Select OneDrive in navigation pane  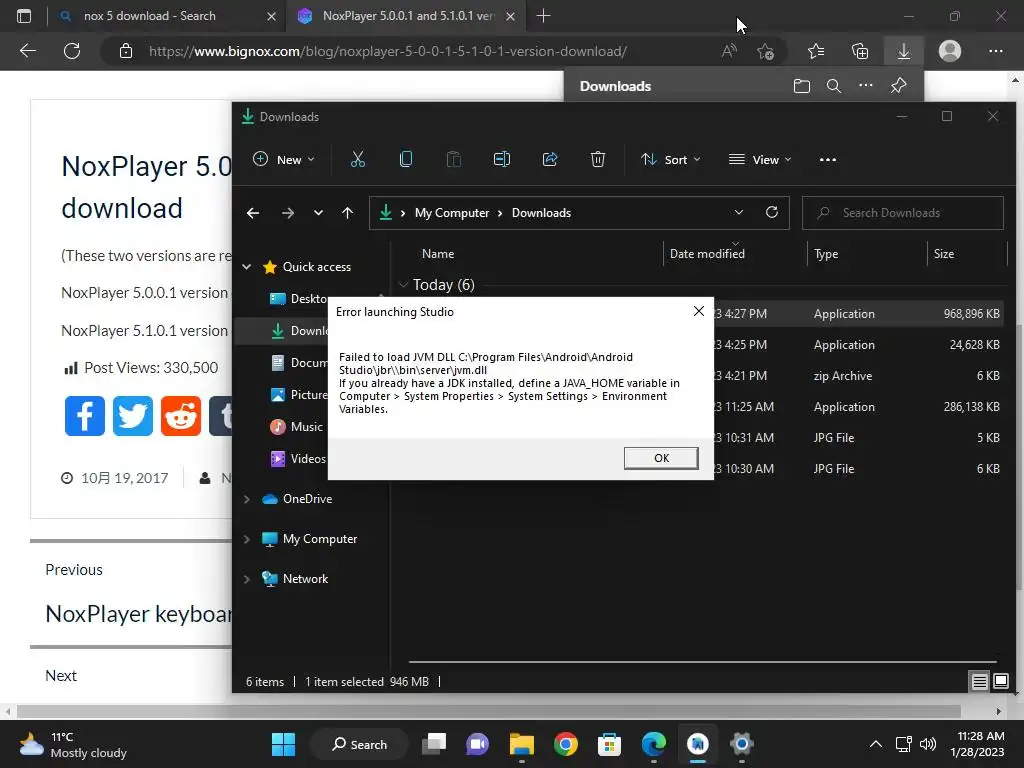click(x=307, y=499)
